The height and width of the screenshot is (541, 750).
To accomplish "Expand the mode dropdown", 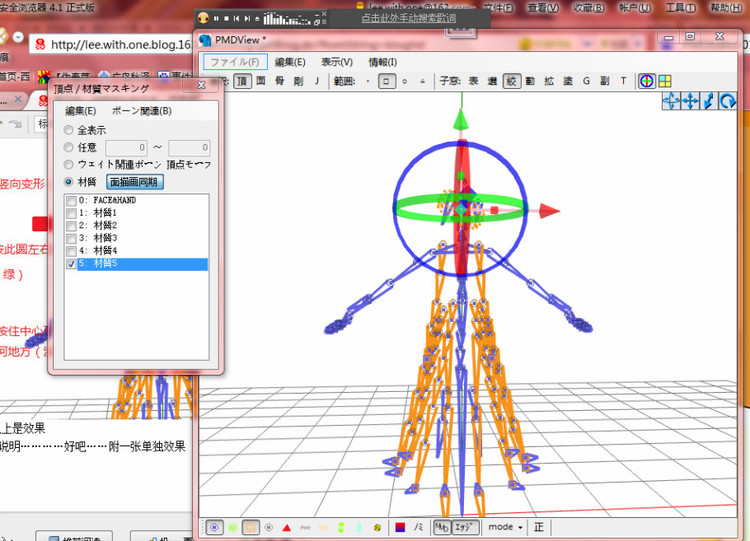I will coord(505,527).
